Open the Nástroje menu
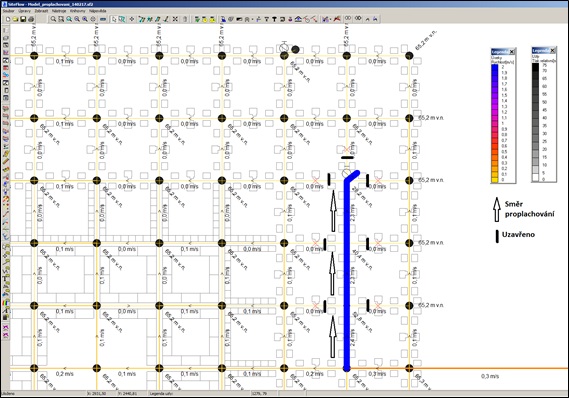 (x=59, y=11)
